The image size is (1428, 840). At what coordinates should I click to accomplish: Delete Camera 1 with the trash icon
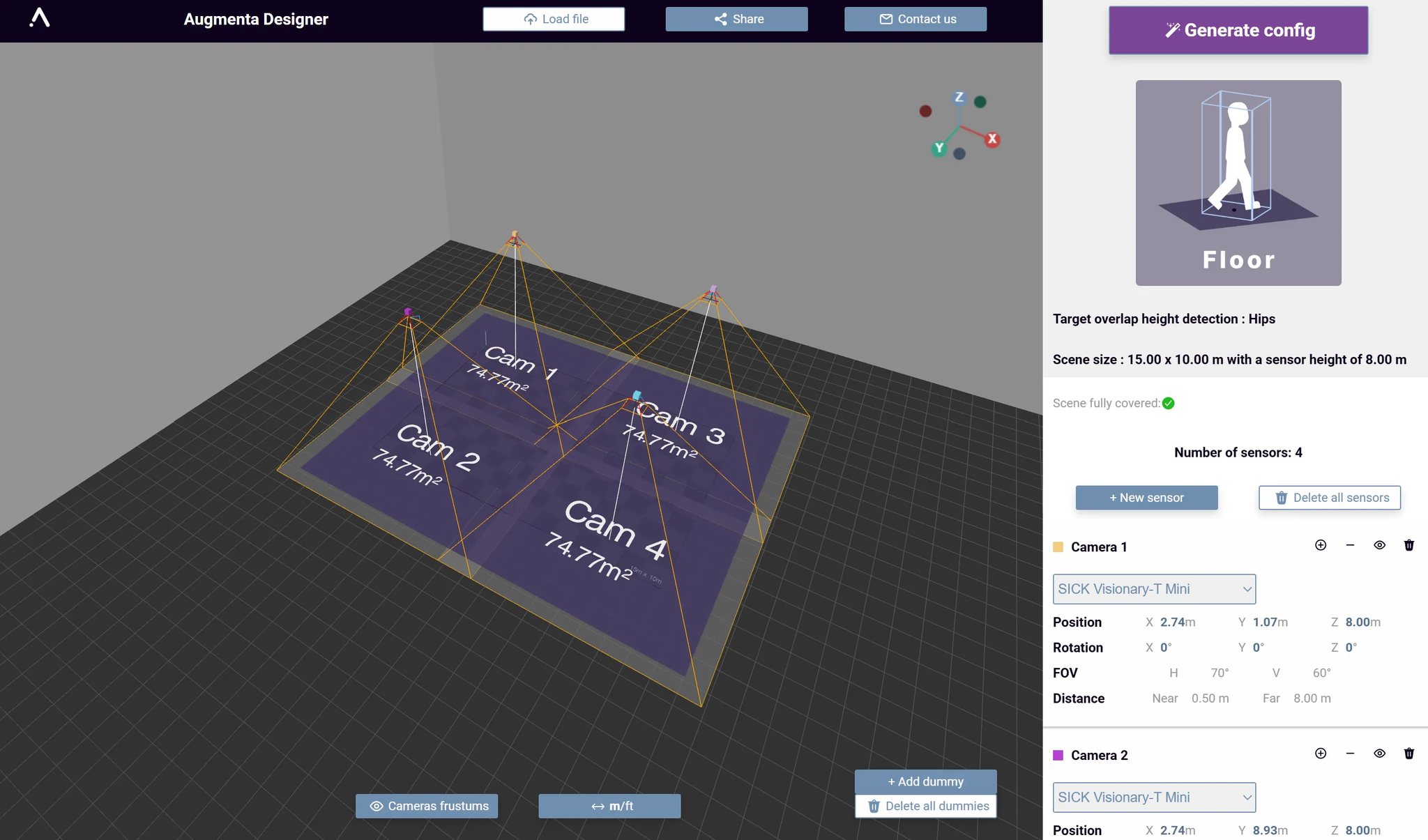(x=1408, y=545)
